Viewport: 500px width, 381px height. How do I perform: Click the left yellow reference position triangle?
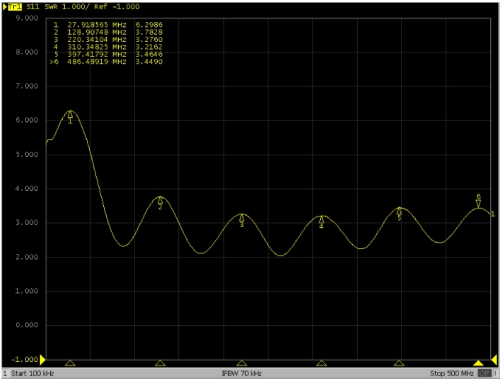tap(42, 360)
